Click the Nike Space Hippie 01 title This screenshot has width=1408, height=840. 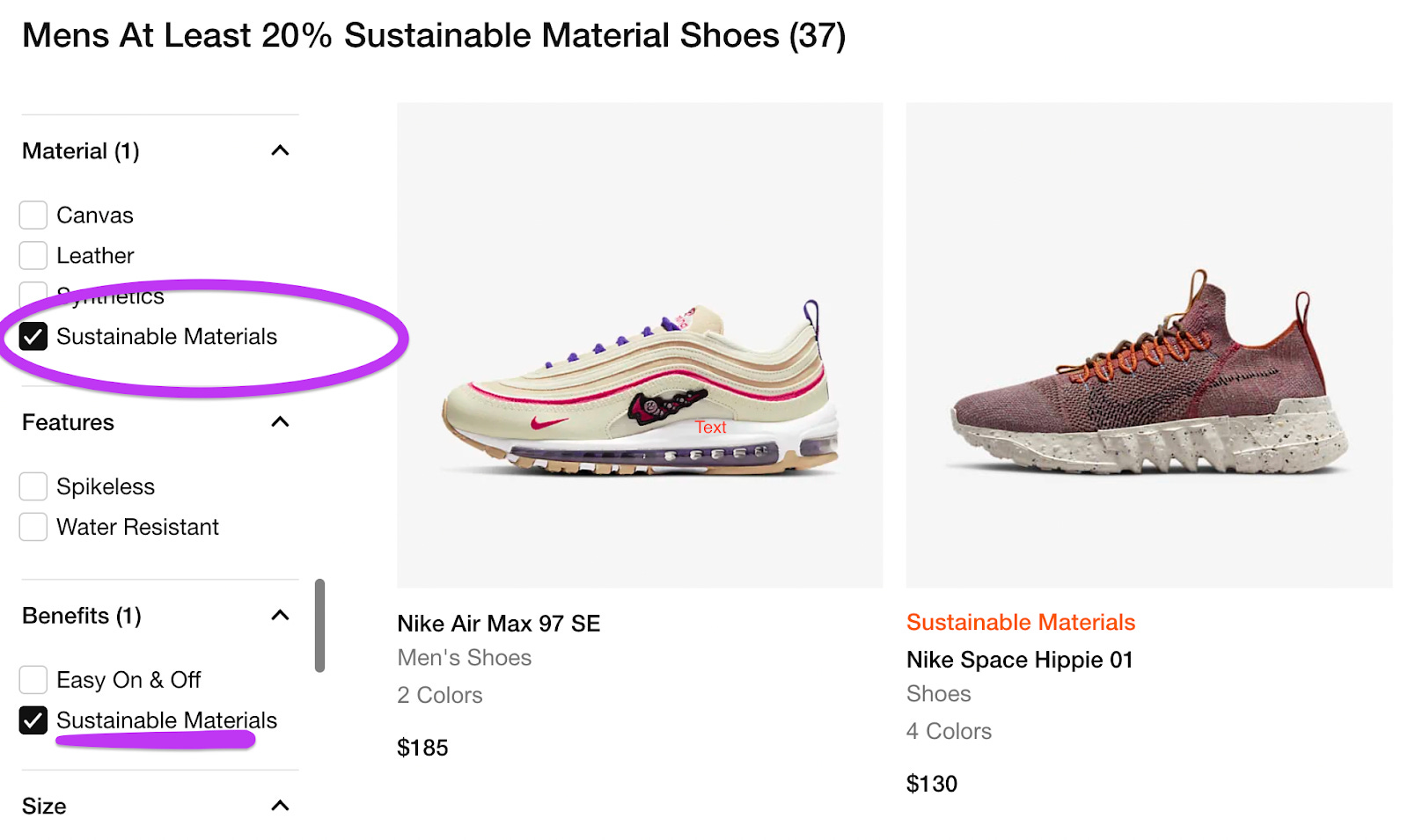point(1019,660)
